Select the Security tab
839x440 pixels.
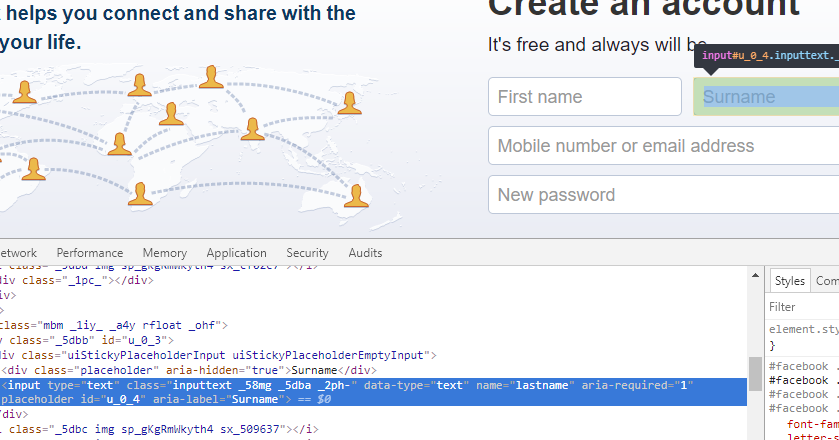[307, 253]
